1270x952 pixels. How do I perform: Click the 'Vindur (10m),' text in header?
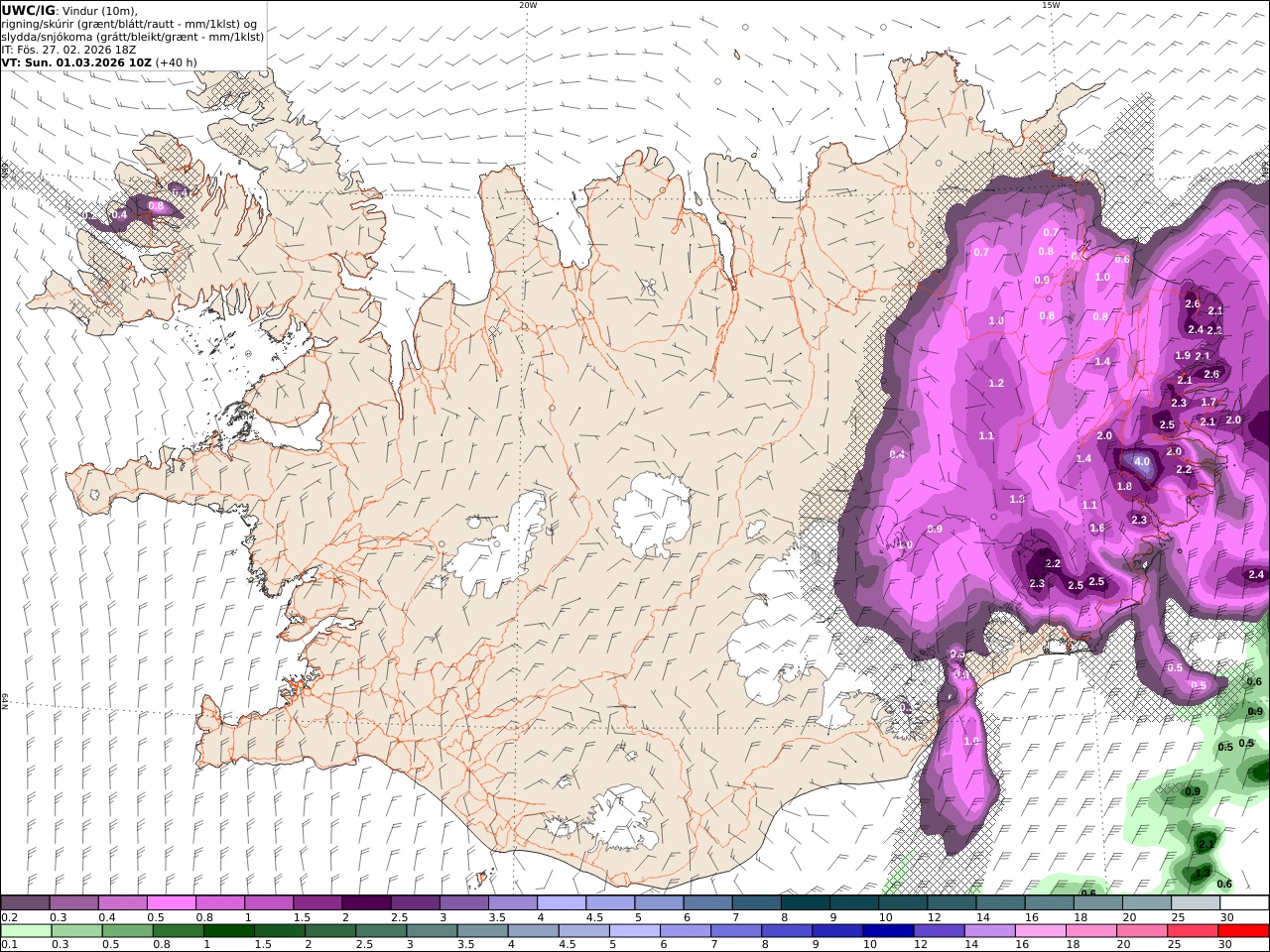100,11
